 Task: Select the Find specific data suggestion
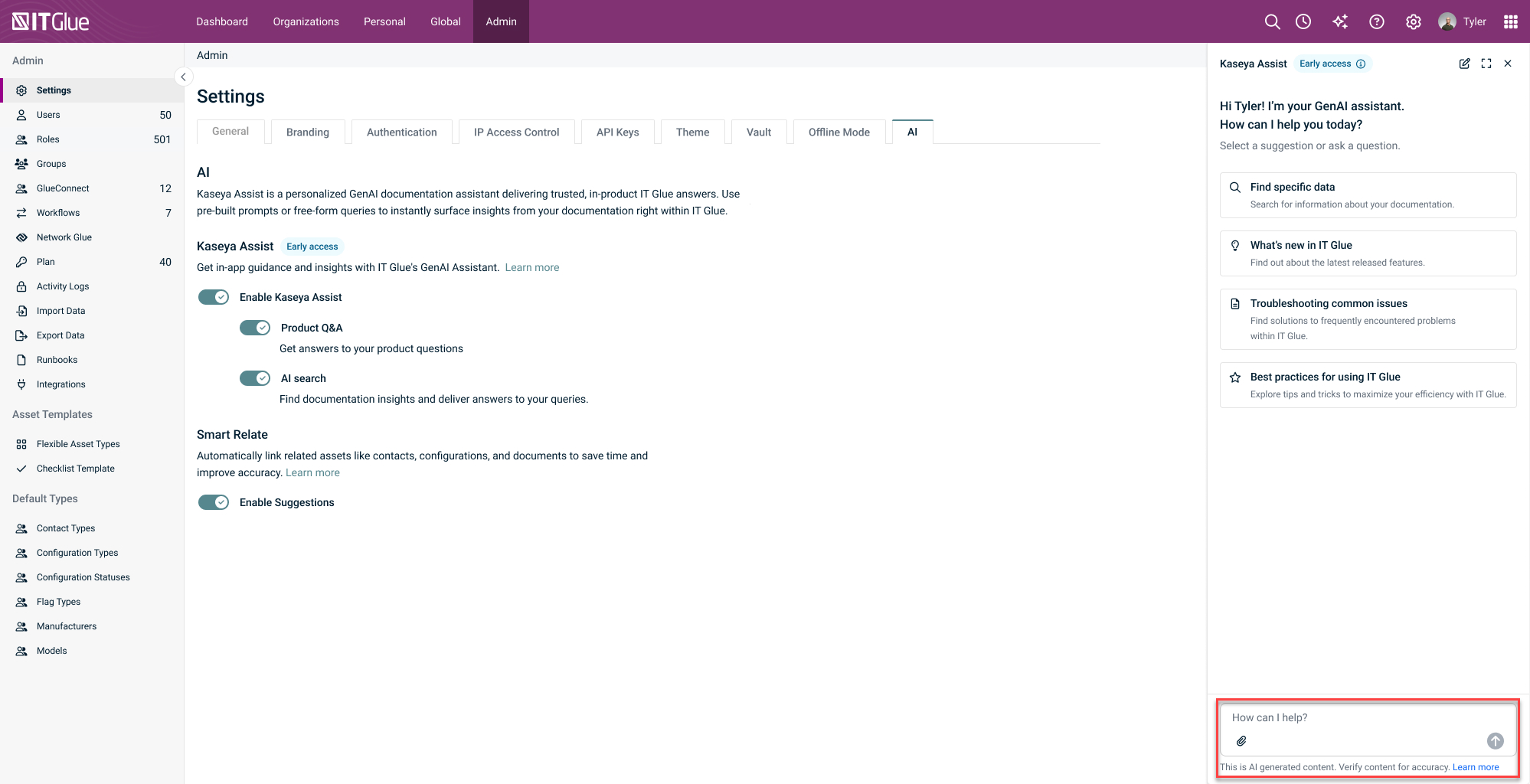click(1368, 195)
